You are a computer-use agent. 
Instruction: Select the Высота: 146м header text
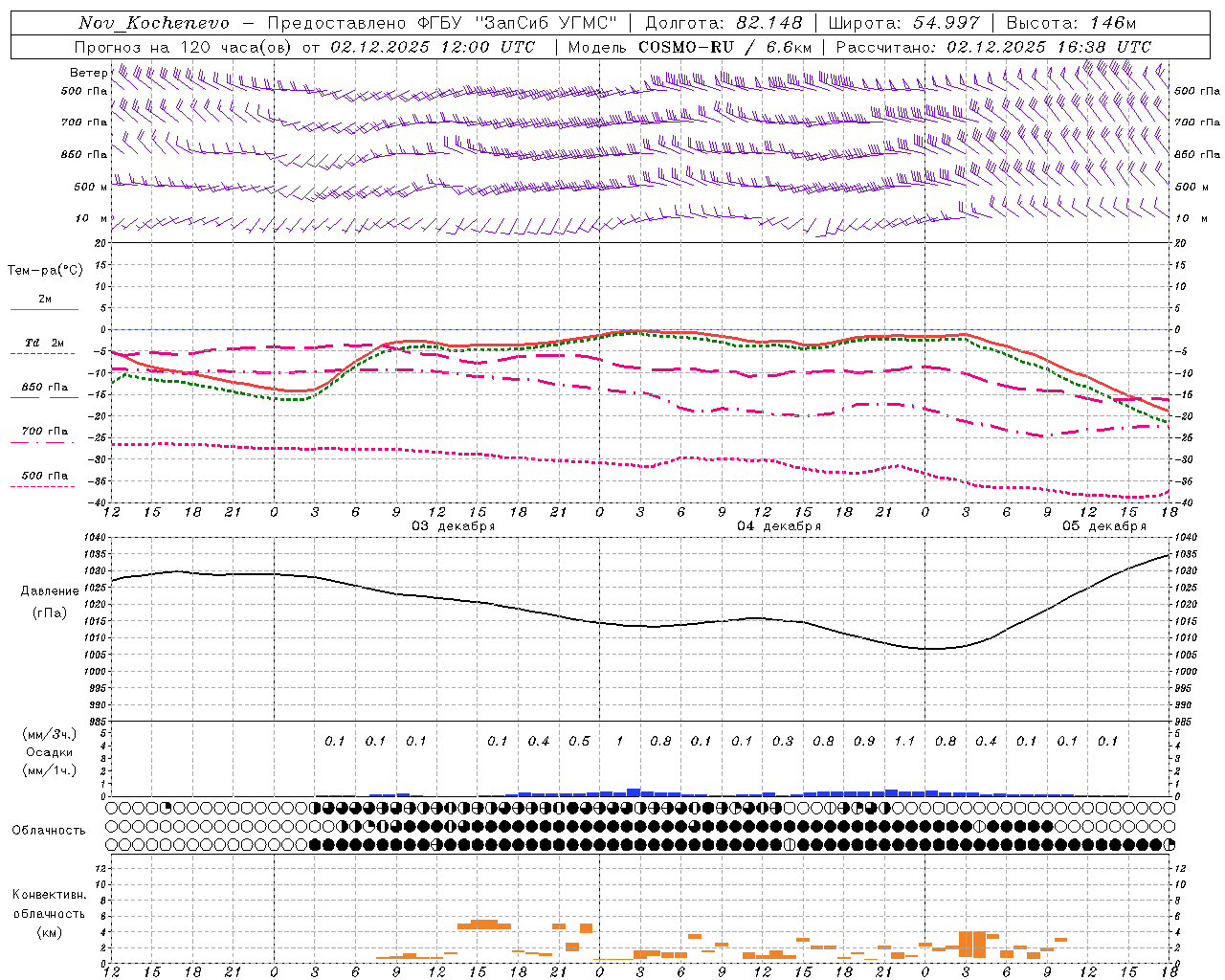click(1071, 23)
